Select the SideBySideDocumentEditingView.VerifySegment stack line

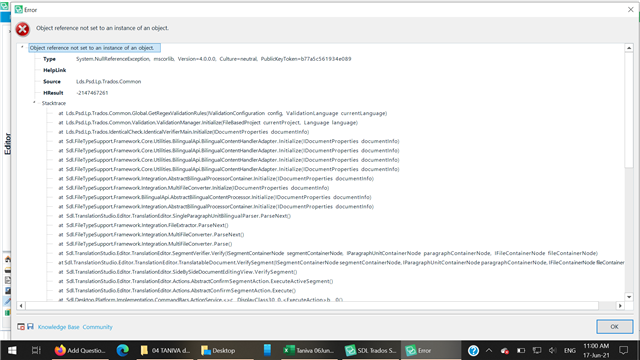tap(178, 272)
